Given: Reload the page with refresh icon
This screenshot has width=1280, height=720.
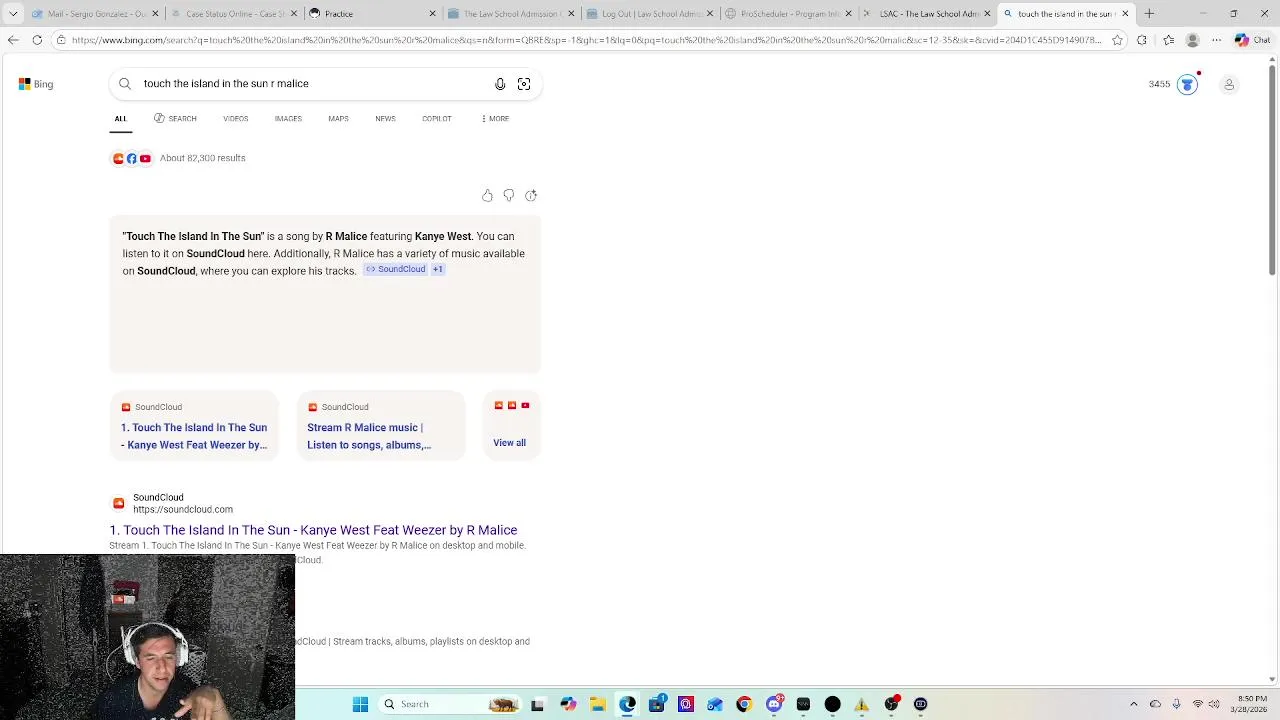Looking at the screenshot, I should coord(37,40).
